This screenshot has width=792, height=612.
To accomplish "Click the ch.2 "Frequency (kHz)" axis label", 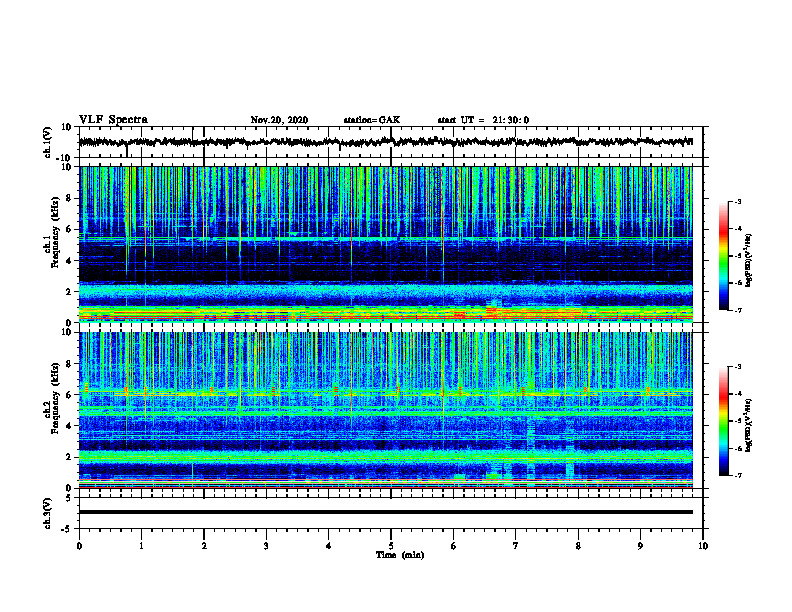I will (55, 398).
